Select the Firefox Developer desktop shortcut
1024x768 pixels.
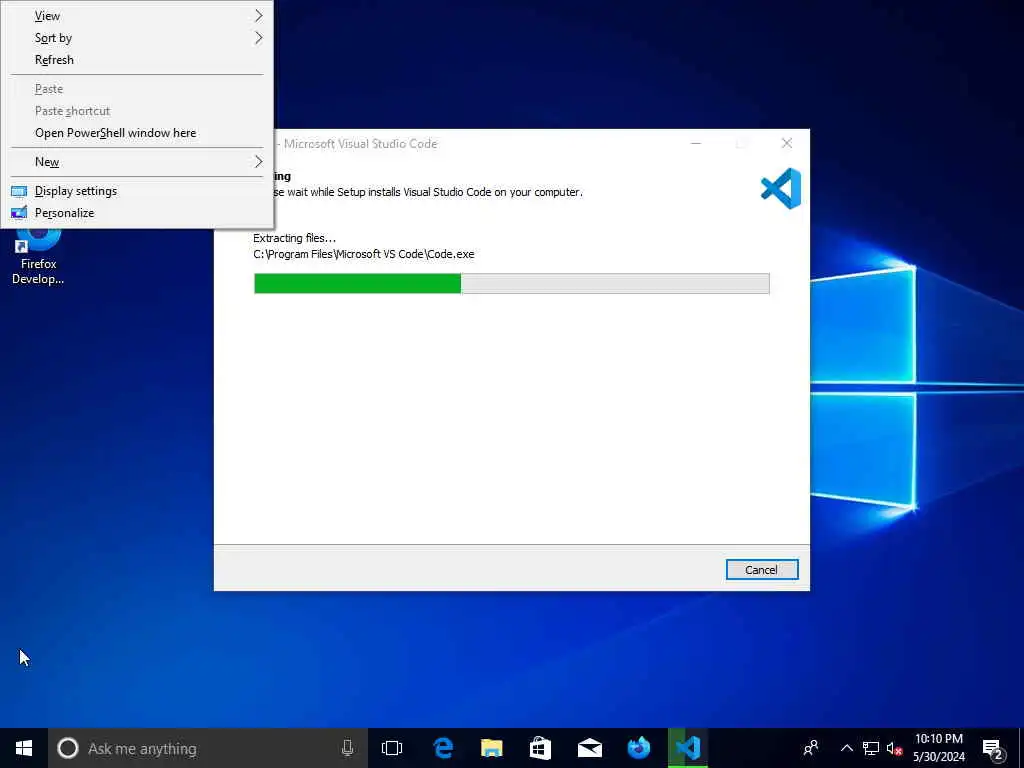tap(39, 257)
